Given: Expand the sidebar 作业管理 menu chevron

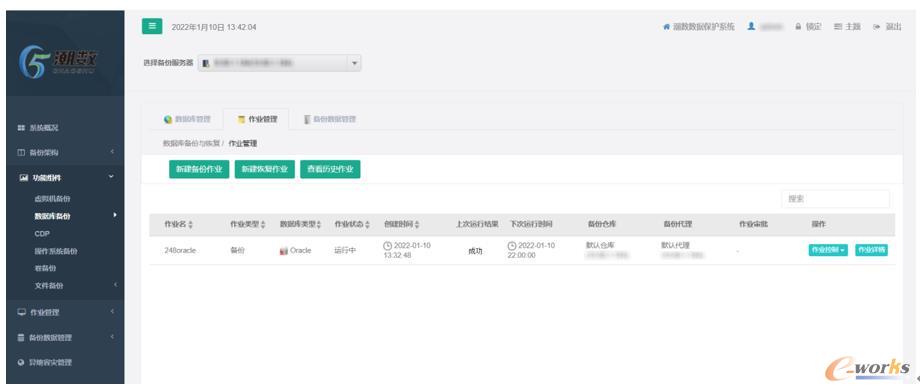Looking at the screenshot, I should [111, 312].
